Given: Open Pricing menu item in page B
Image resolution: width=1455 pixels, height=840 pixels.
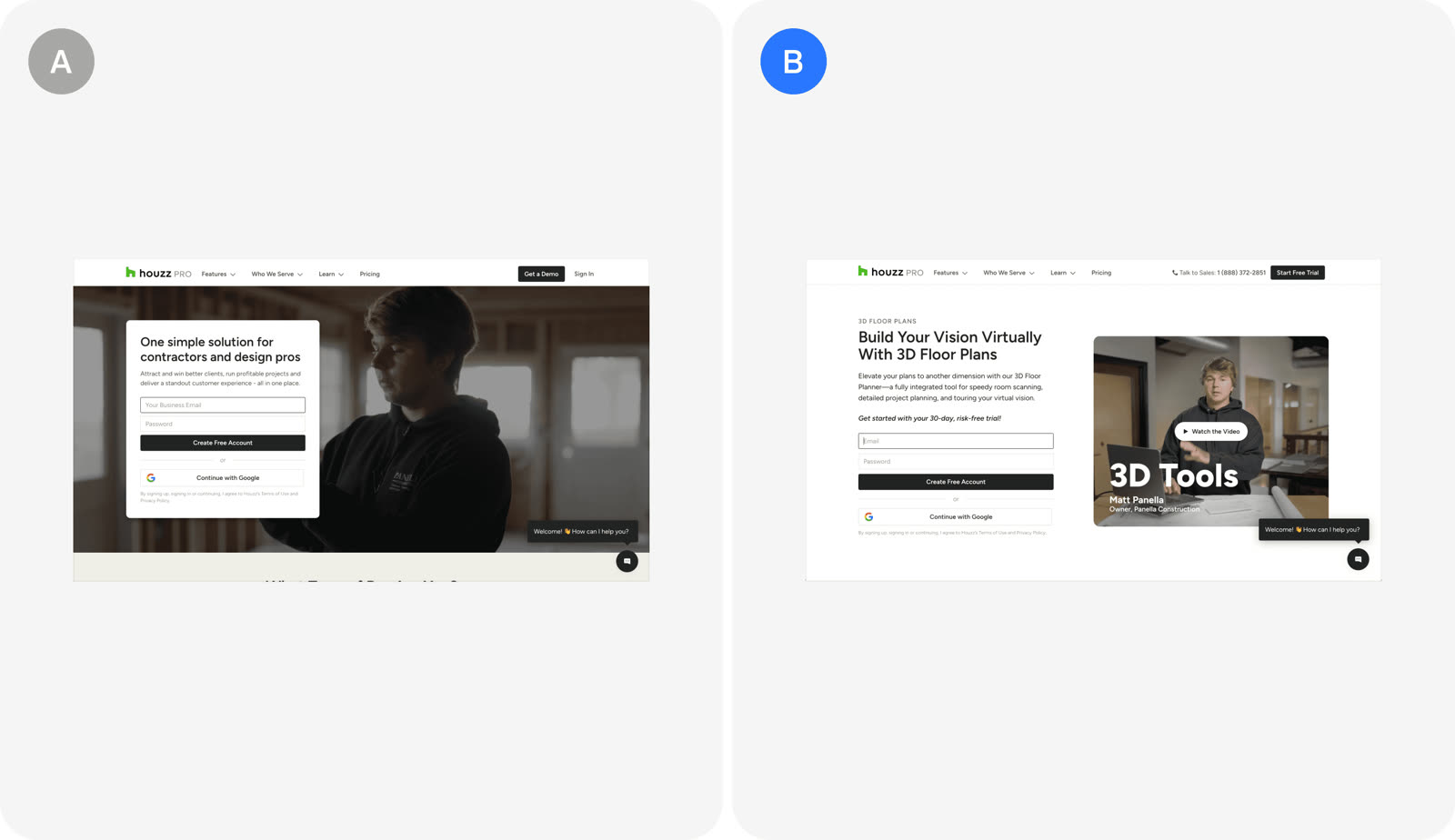Looking at the screenshot, I should (1101, 273).
